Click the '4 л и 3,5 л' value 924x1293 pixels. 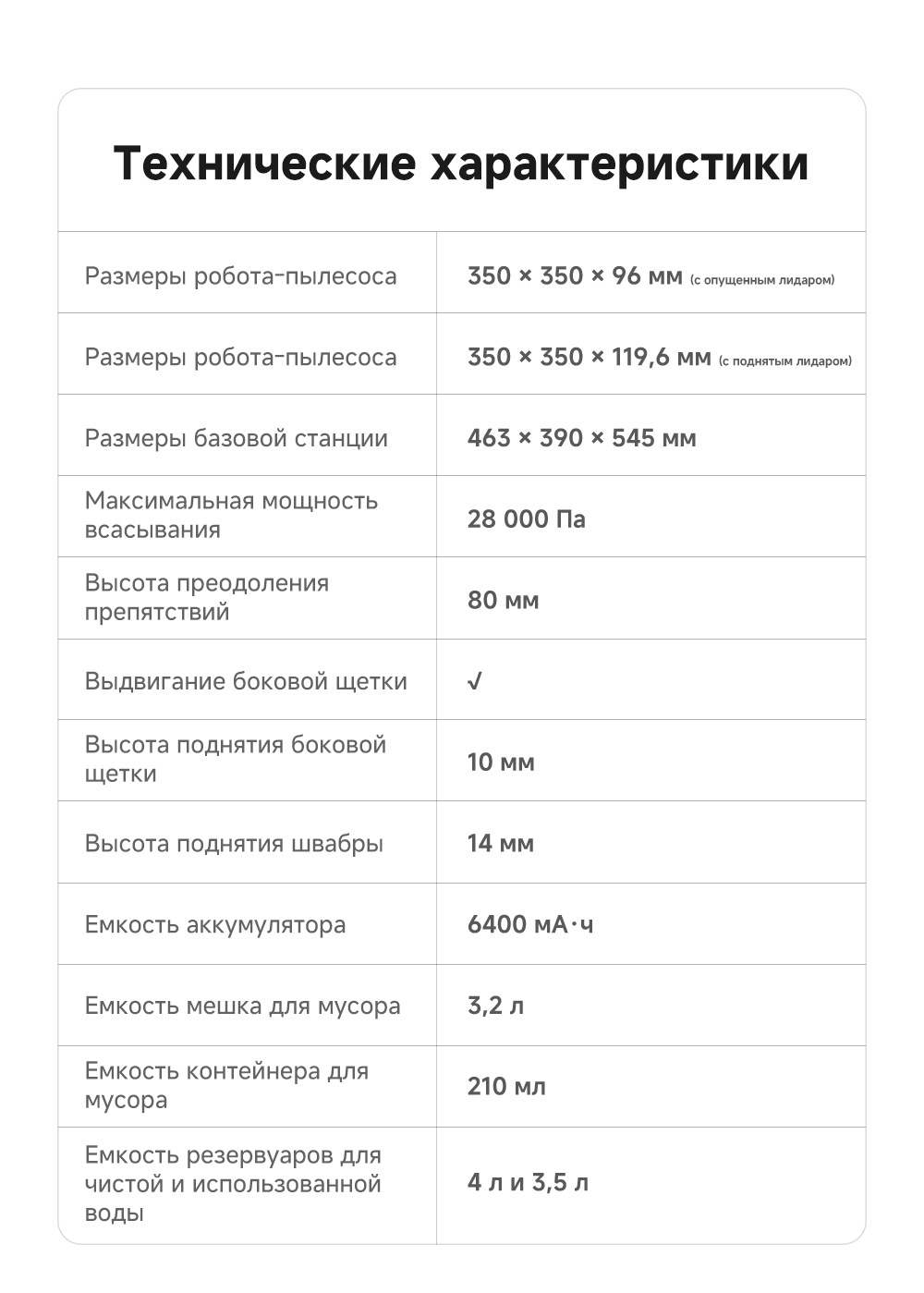pyautogui.click(x=528, y=1182)
